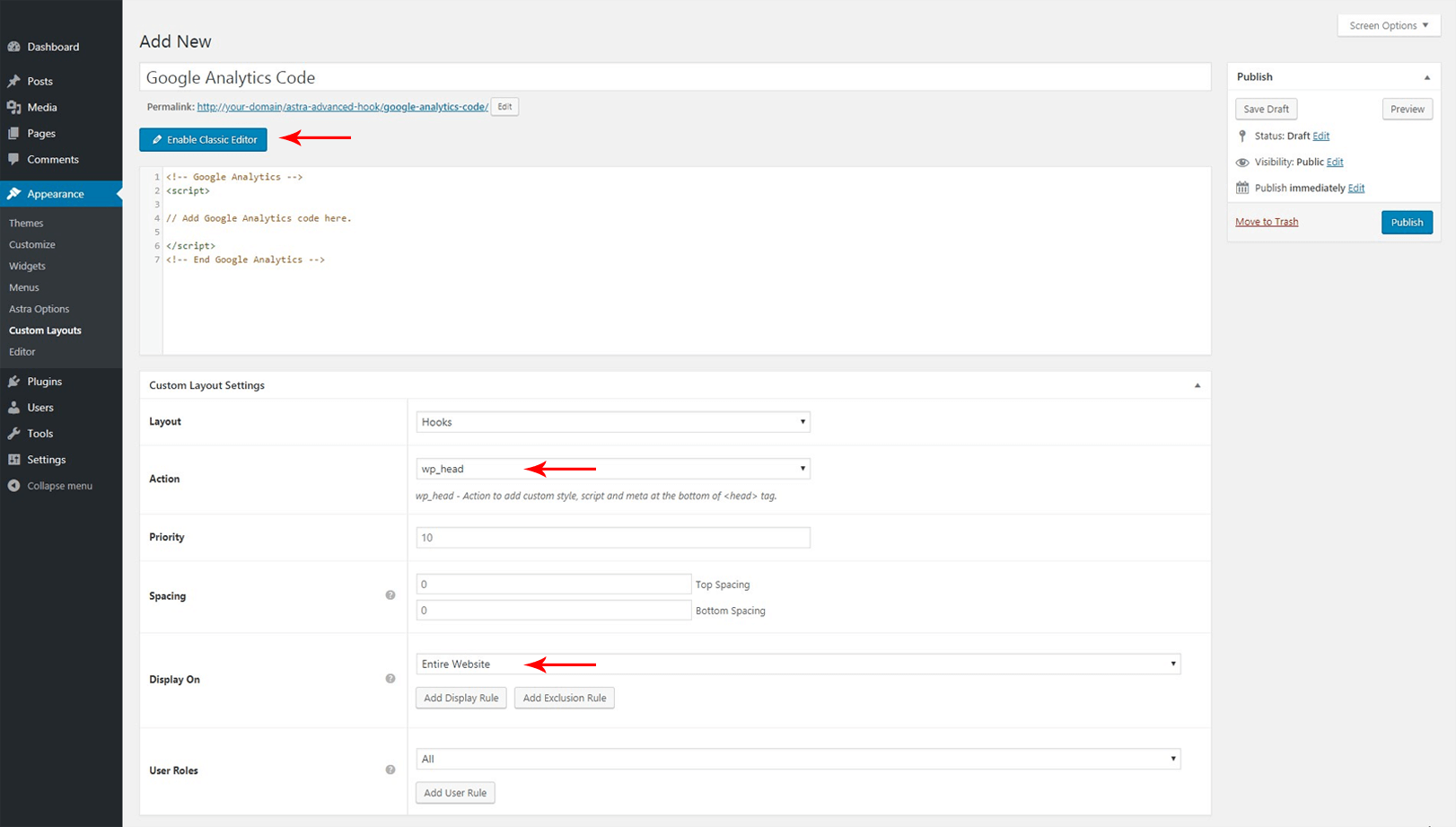Open the Widgets submenu item
Viewport: 1456px width, 827px height.
27,266
